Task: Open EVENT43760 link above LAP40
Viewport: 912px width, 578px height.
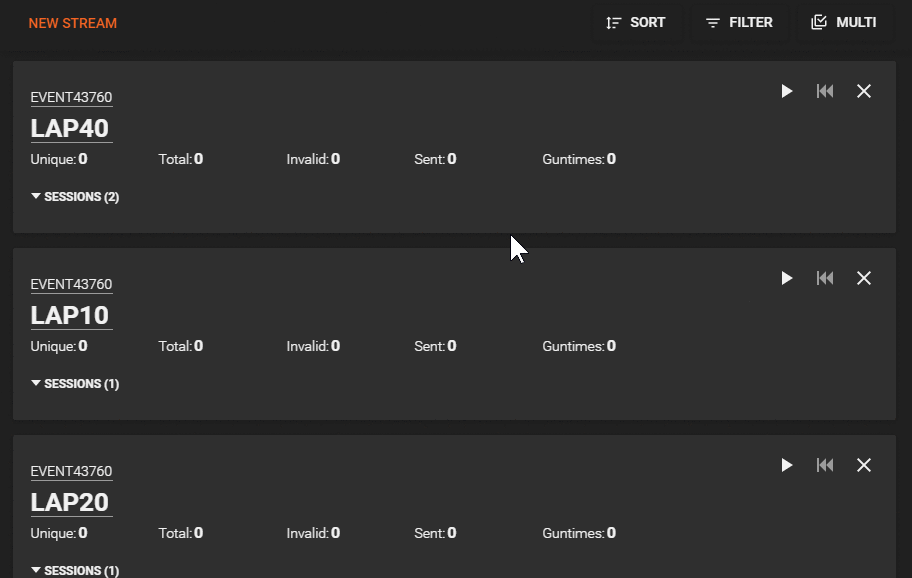Action: (x=71, y=97)
